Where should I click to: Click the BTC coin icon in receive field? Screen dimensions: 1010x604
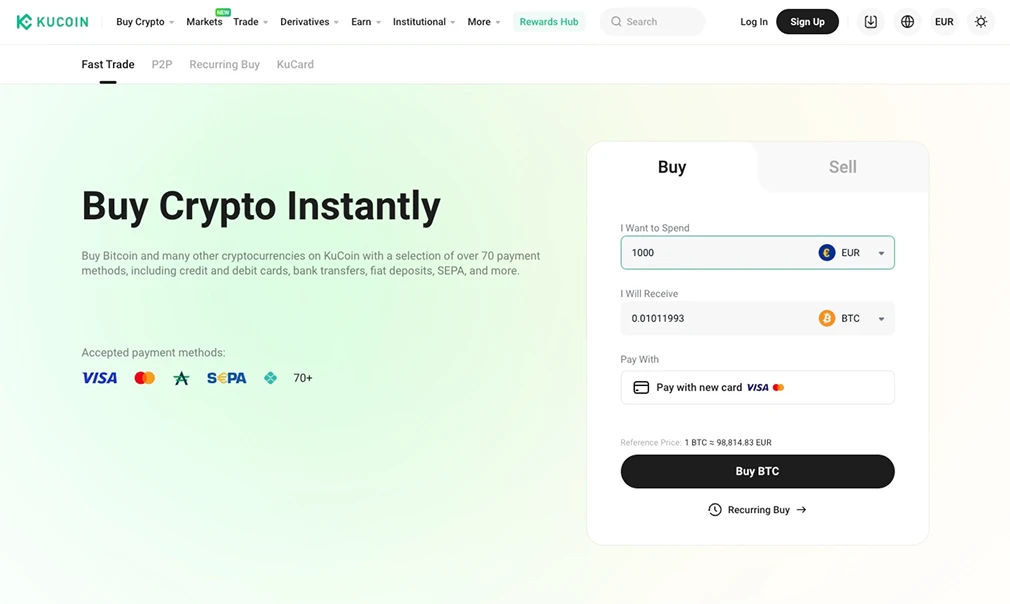click(x=827, y=318)
